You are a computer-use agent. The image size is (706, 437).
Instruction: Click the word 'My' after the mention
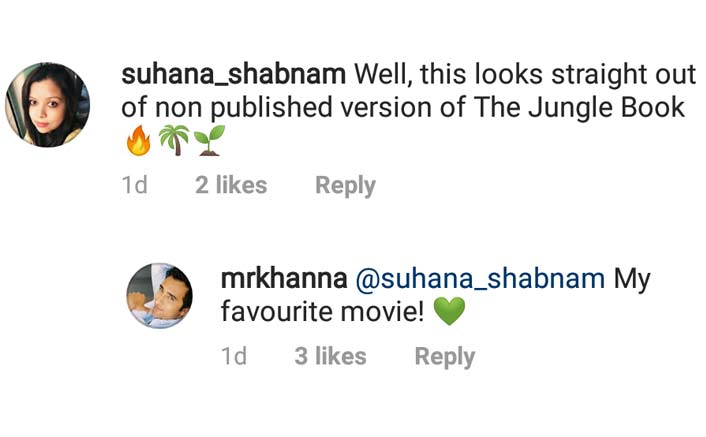(x=632, y=279)
